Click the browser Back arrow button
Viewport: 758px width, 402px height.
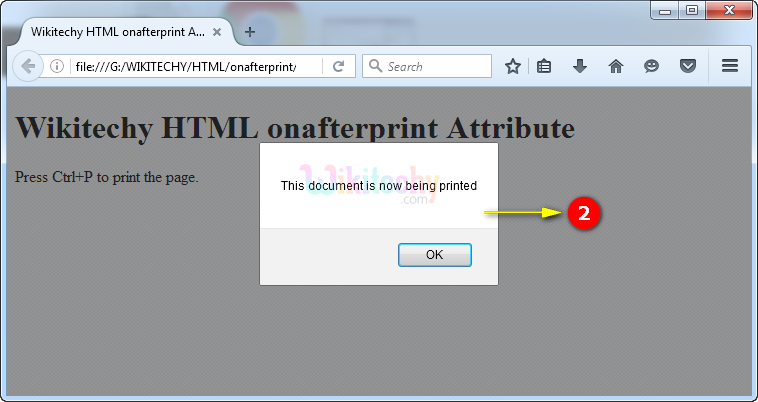tap(28, 66)
